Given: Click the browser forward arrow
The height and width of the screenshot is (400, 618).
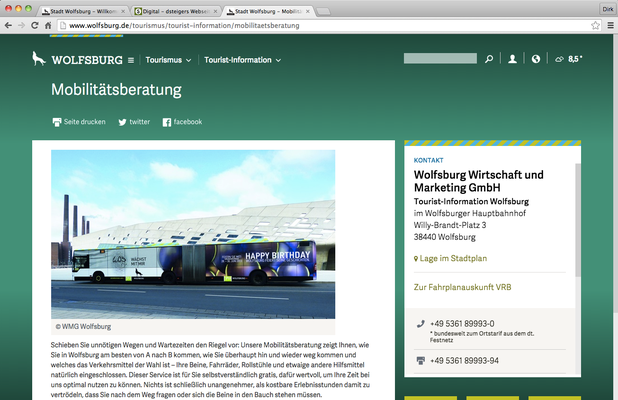Looking at the screenshot, I should [21, 26].
